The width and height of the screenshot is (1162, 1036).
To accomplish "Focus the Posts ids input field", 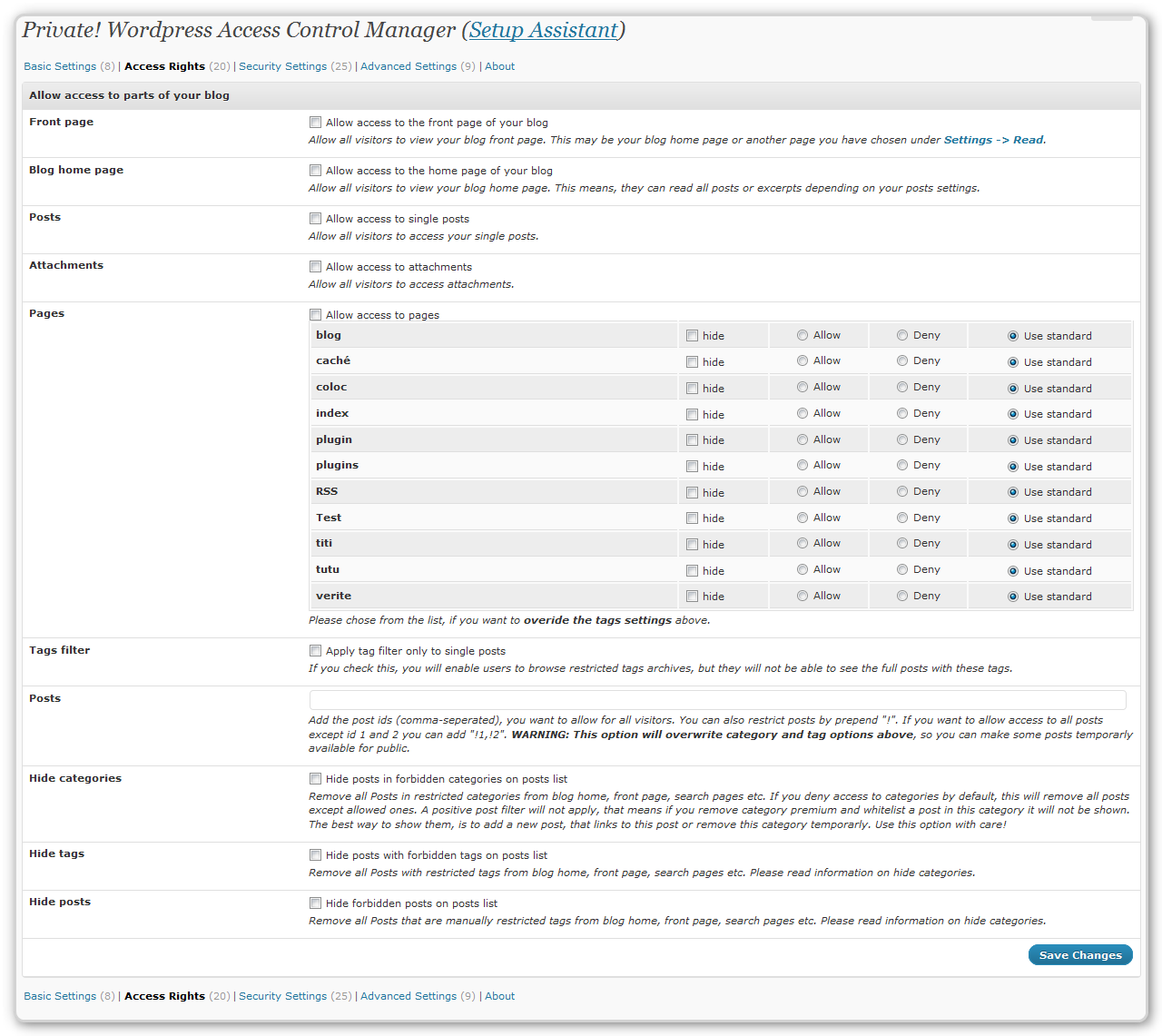I will point(717,699).
